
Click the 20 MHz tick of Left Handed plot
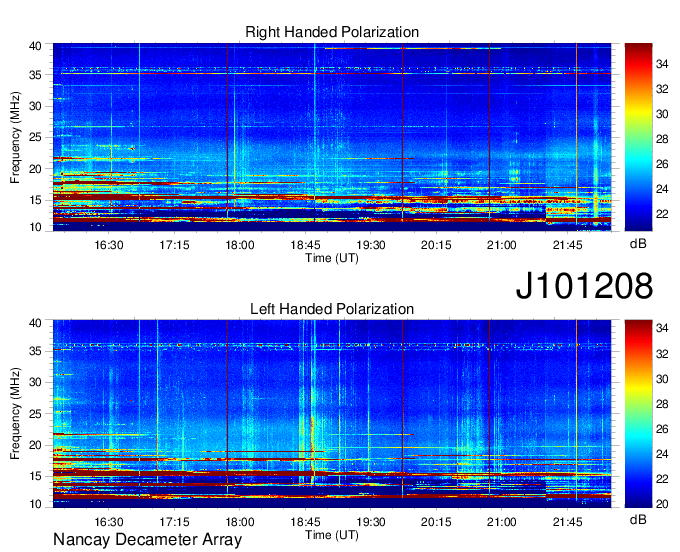click(36, 445)
